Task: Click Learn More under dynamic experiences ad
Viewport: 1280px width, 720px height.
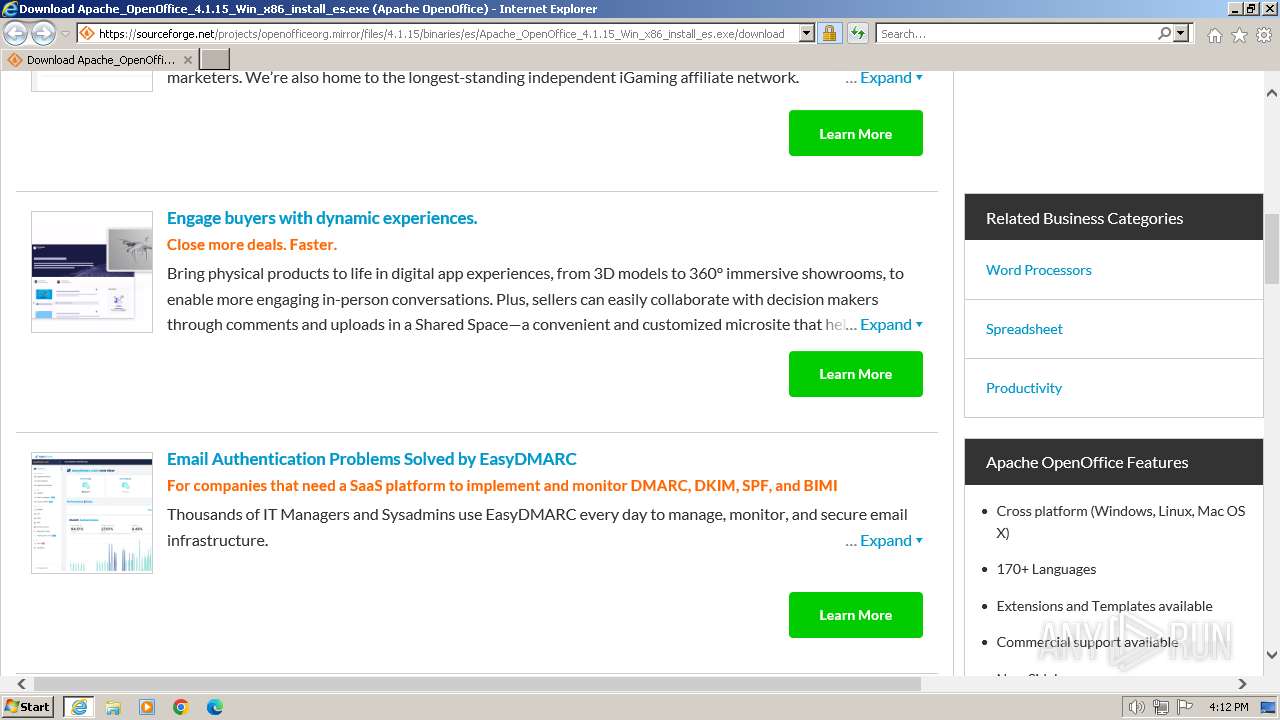Action: [856, 374]
